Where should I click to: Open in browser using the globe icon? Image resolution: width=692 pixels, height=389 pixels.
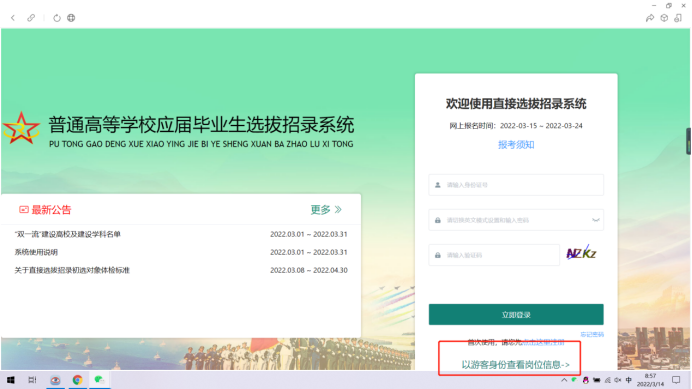(71, 18)
